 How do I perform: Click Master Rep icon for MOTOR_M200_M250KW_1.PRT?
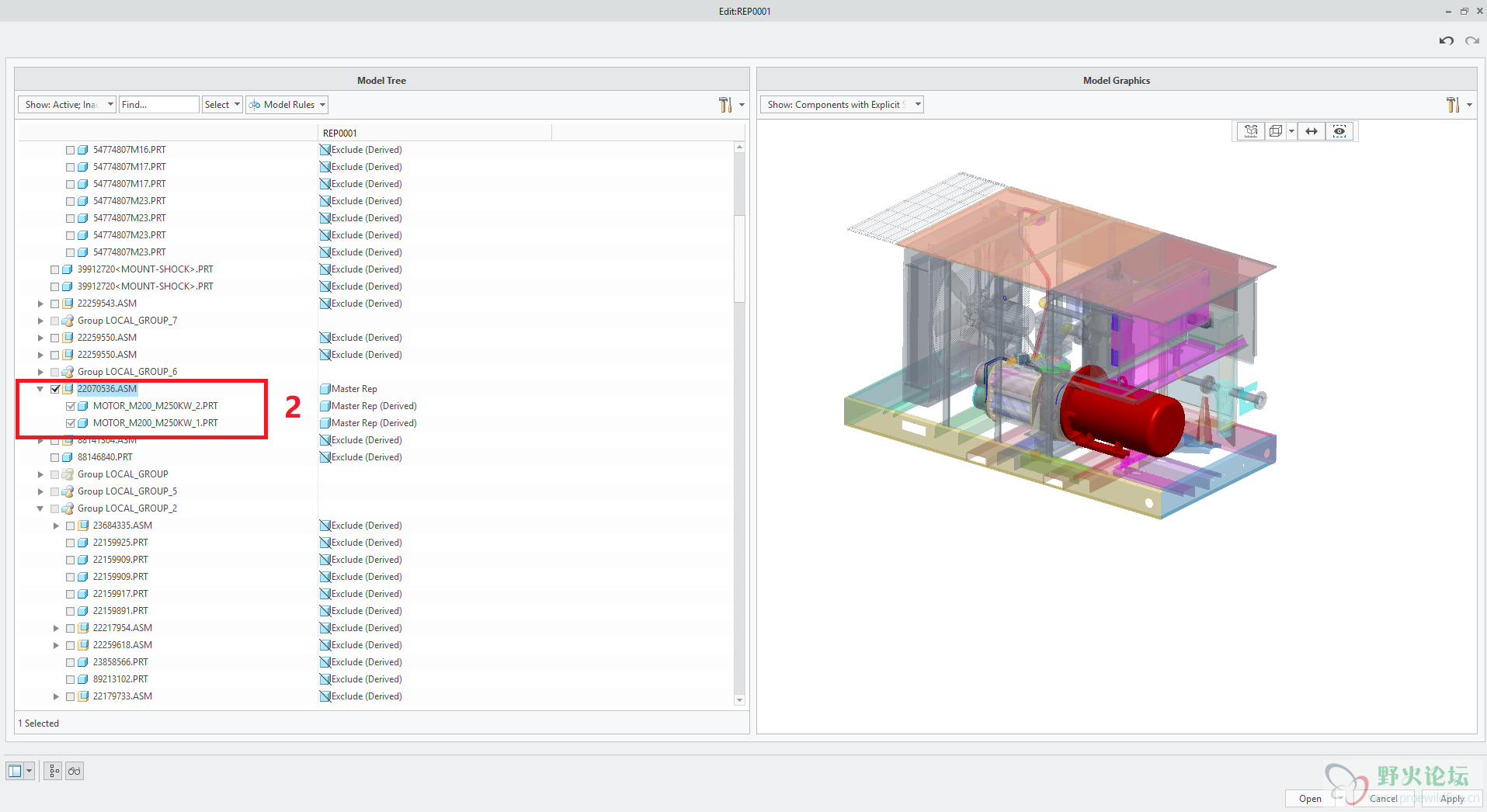325,423
